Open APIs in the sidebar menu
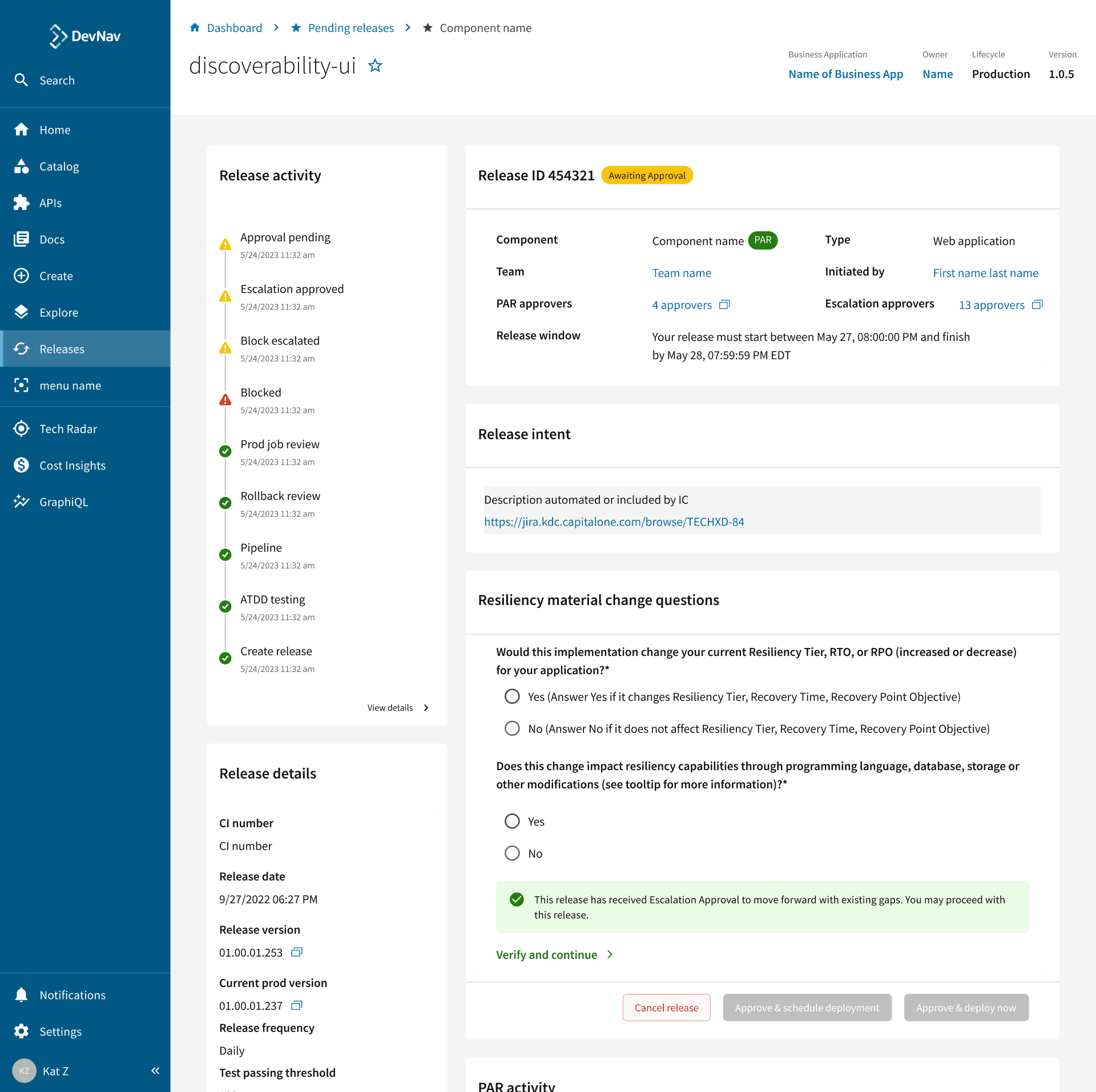Screen dimensions: 1096x1092 click(85, 203)
